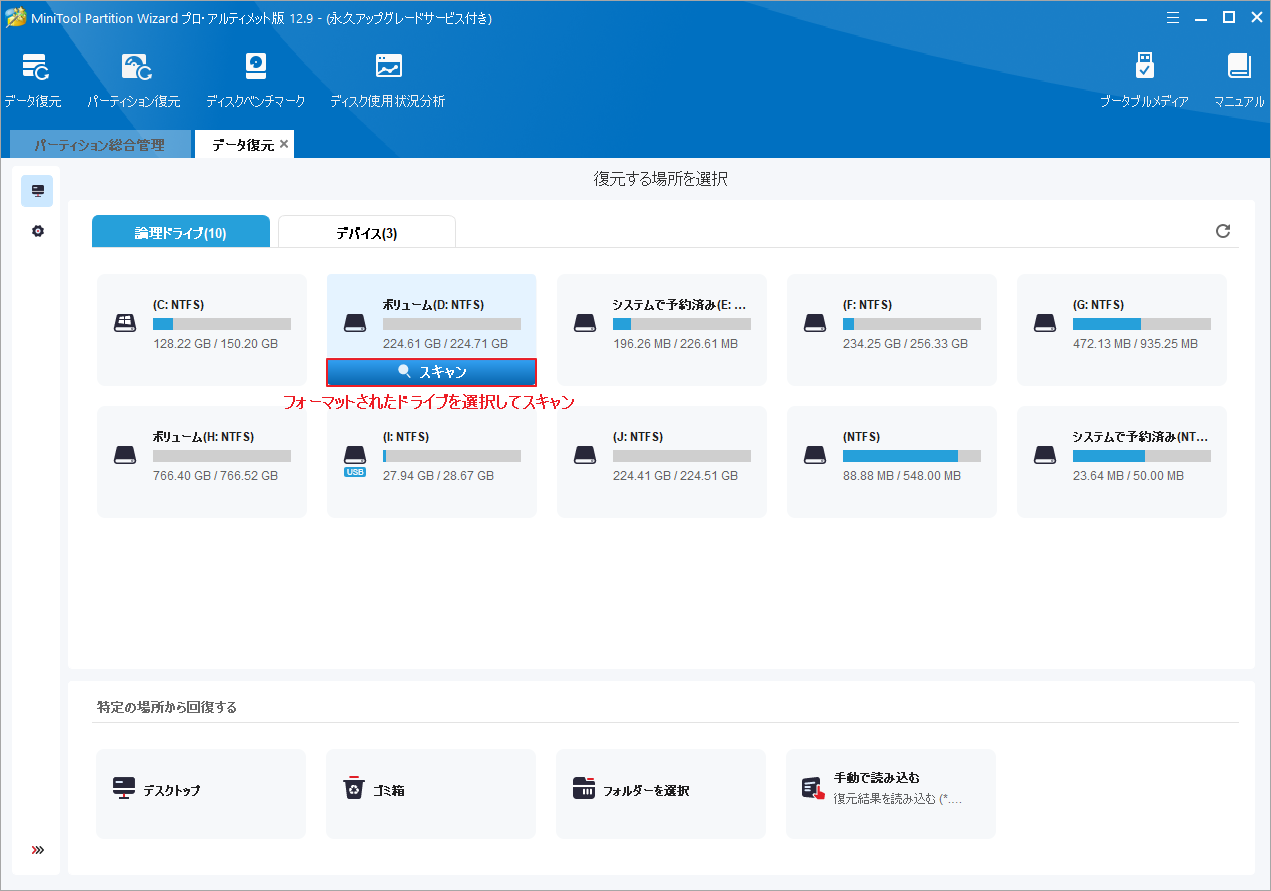This screenshot has height=891, width=1271.
Task: Click the MiniTool app logo in title bar
Action: [x=15, y=18]
